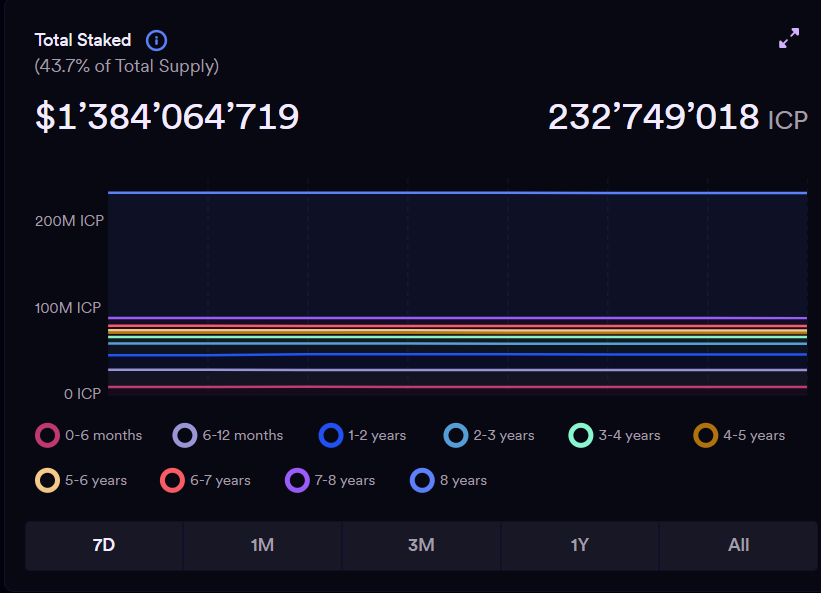This screenshot has height=593, width=821.
Task: Click the 43.7% of Total Supply text
Action: [127, 66]
